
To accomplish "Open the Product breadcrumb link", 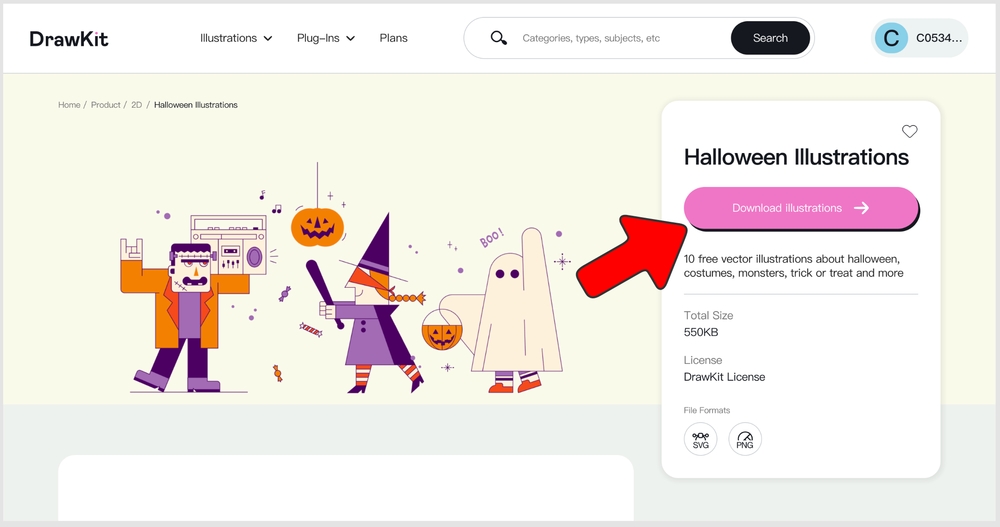I will tap(105, 105).
